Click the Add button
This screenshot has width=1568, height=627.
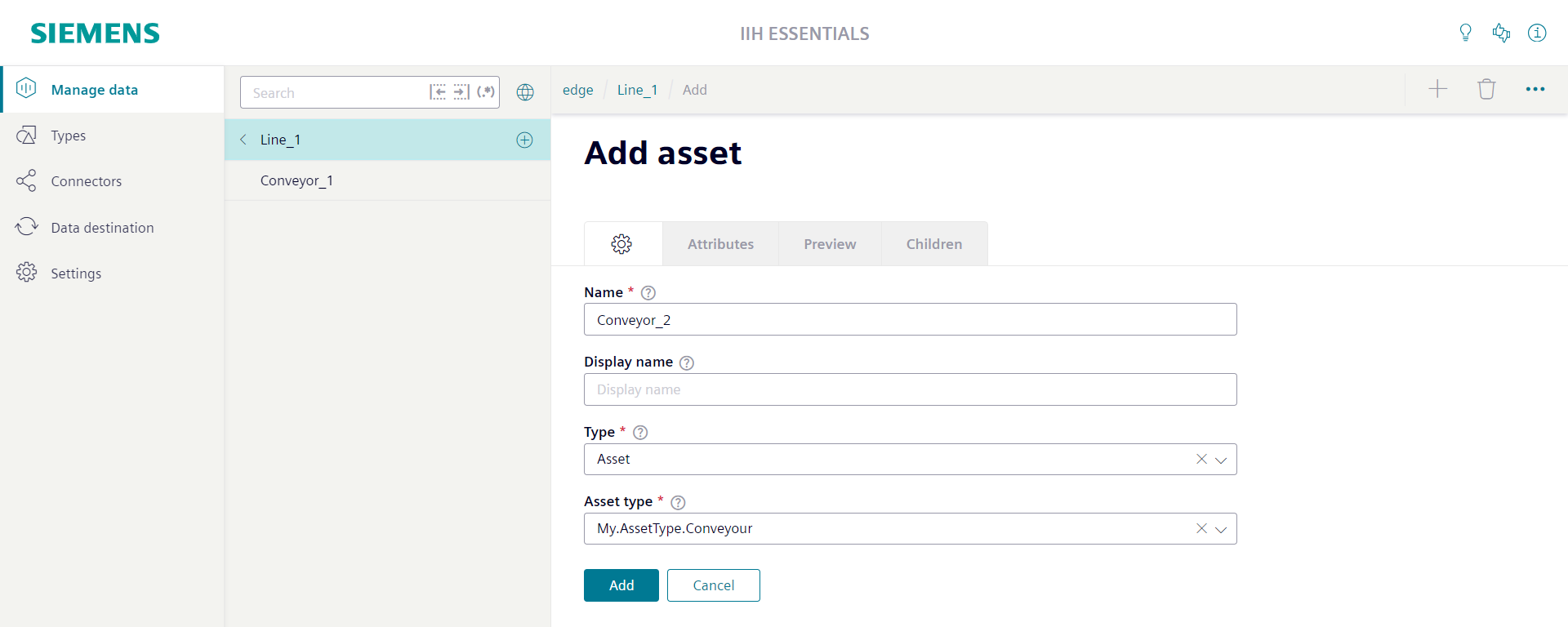[x=621, y=585]
